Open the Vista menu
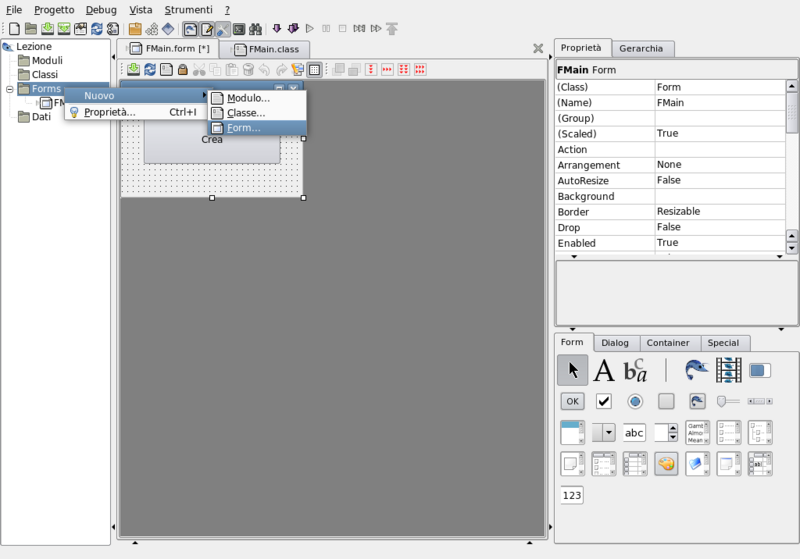Viewport: 800px width, 559px height. click(140, 10)
